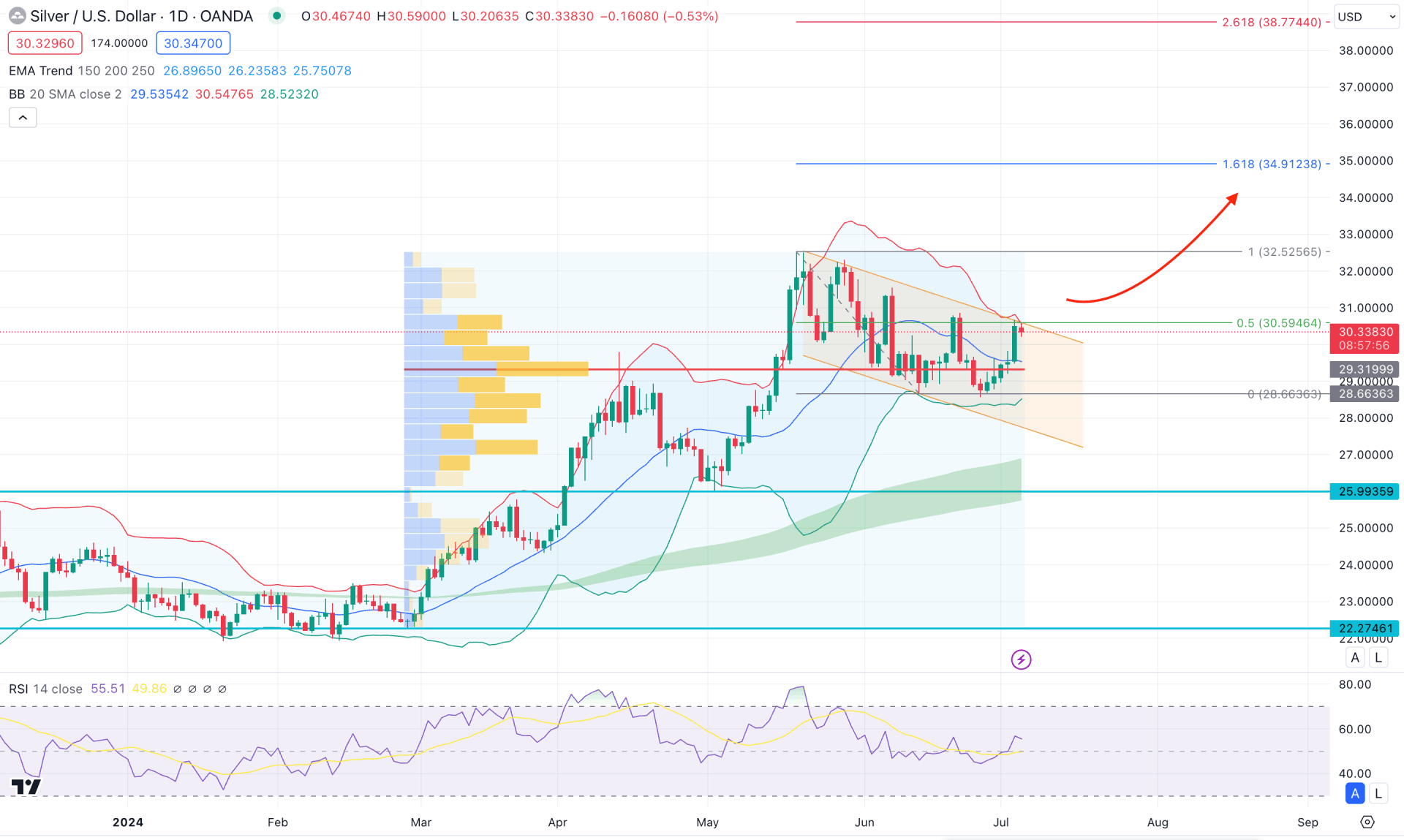Click the 2024 label on time axis
Viewport: 1404px width, 840px height.
128,822
